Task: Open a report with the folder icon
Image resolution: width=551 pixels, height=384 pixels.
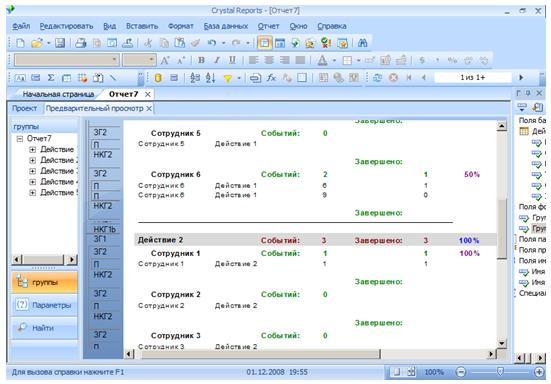Action: click(37, 43)
